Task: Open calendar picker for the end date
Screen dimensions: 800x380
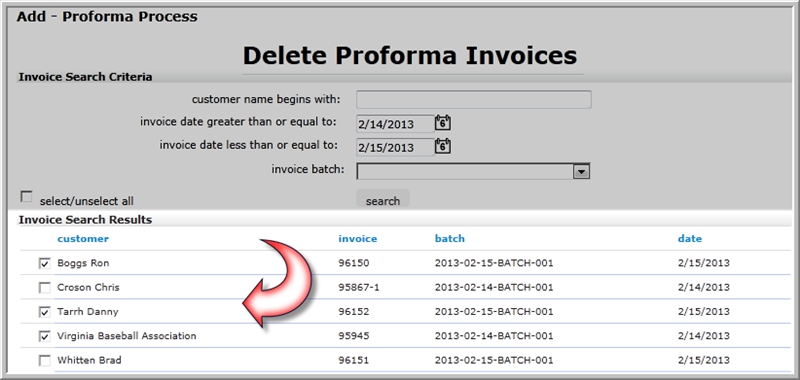Action: (443, 146)
